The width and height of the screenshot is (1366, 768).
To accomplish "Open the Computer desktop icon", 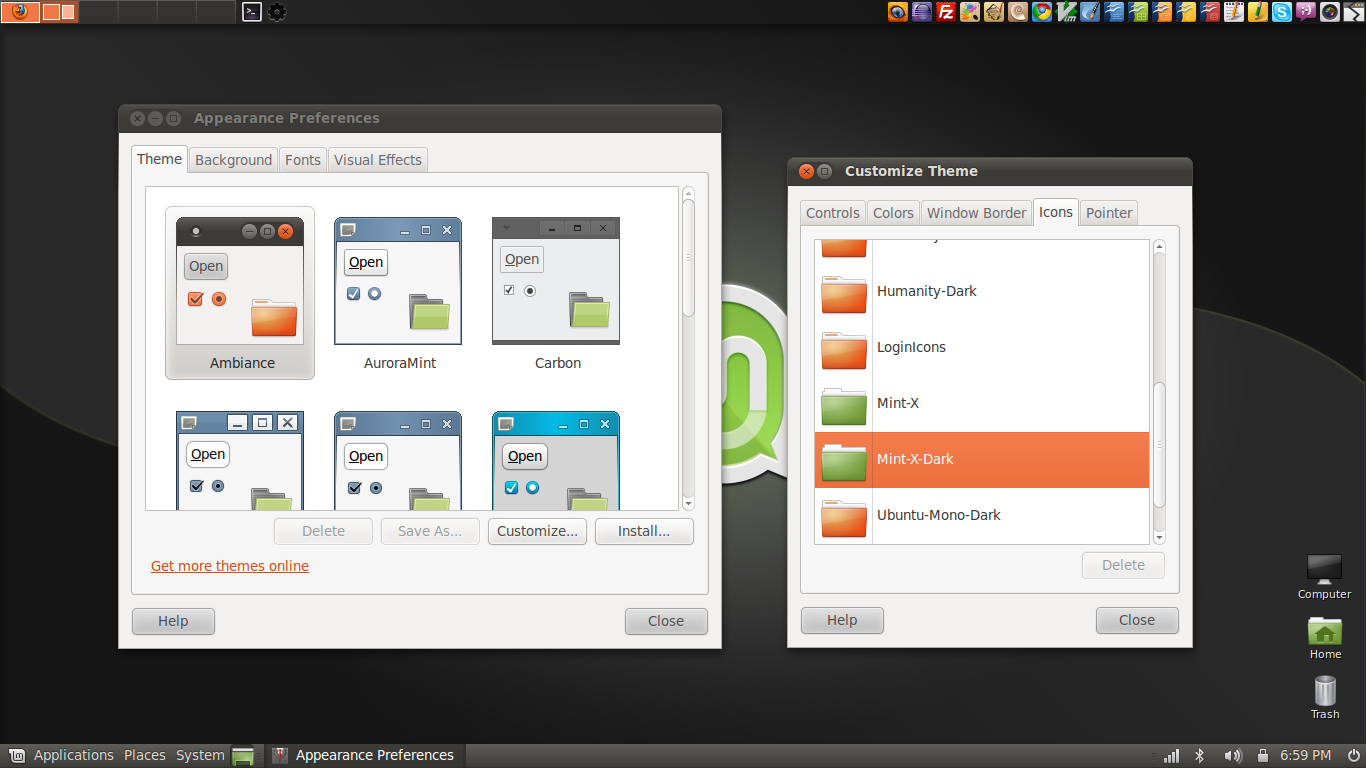I will click(x=1324, y=577).
